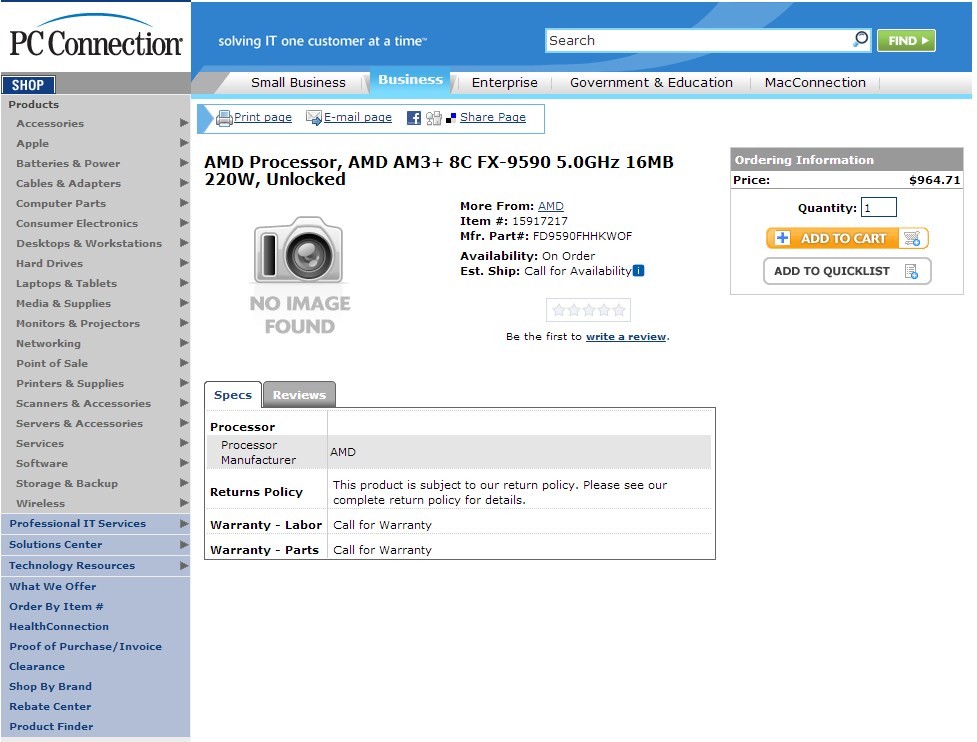The height and width of the screenshot is (742, 977).
Task: Open the Point of Sale category
Action: (52, 363)
